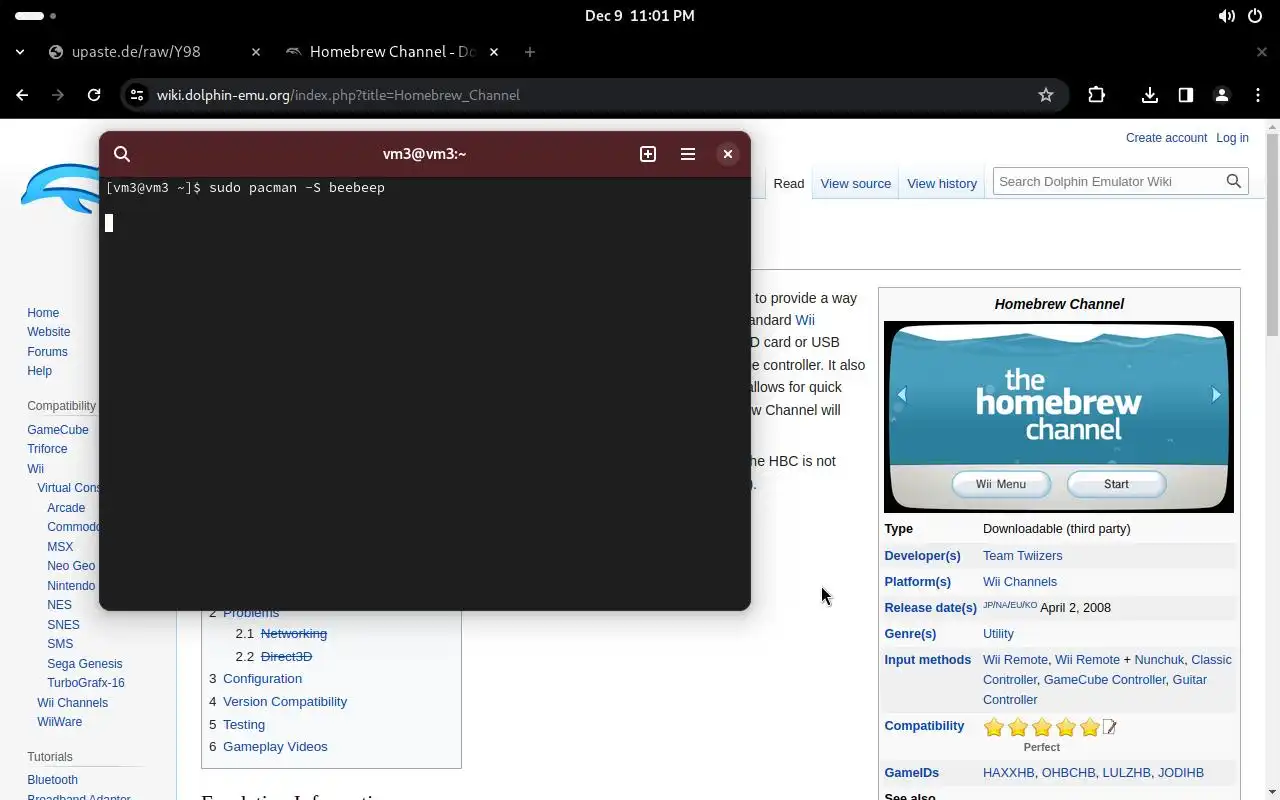Bookmark this page with the star

pos(1046,95)
